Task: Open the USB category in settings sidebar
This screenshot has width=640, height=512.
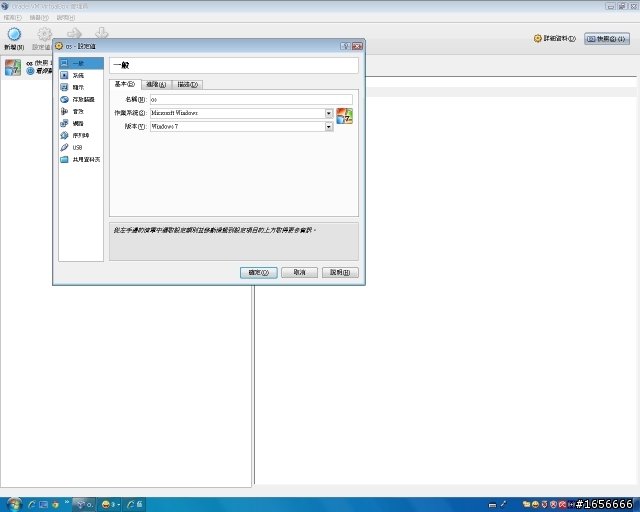Action: click(x=81, y=147)
